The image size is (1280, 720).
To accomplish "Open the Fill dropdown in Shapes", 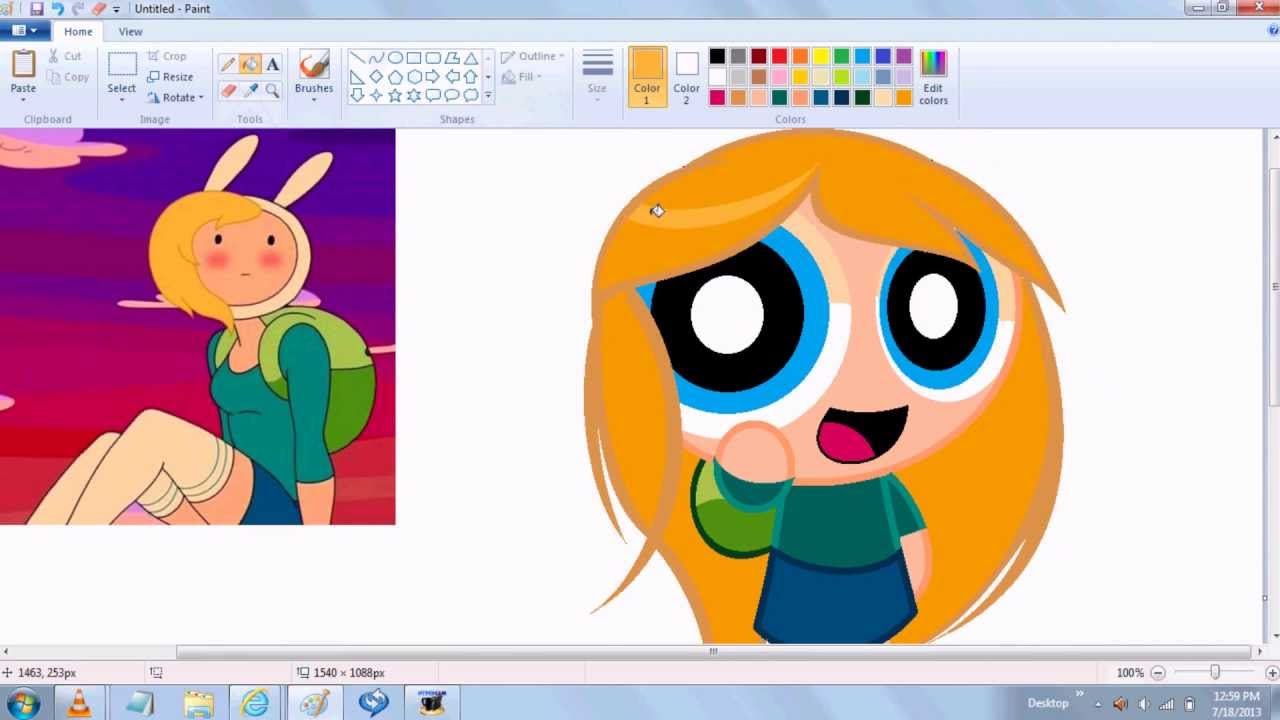I will click(x=522, y=77).
